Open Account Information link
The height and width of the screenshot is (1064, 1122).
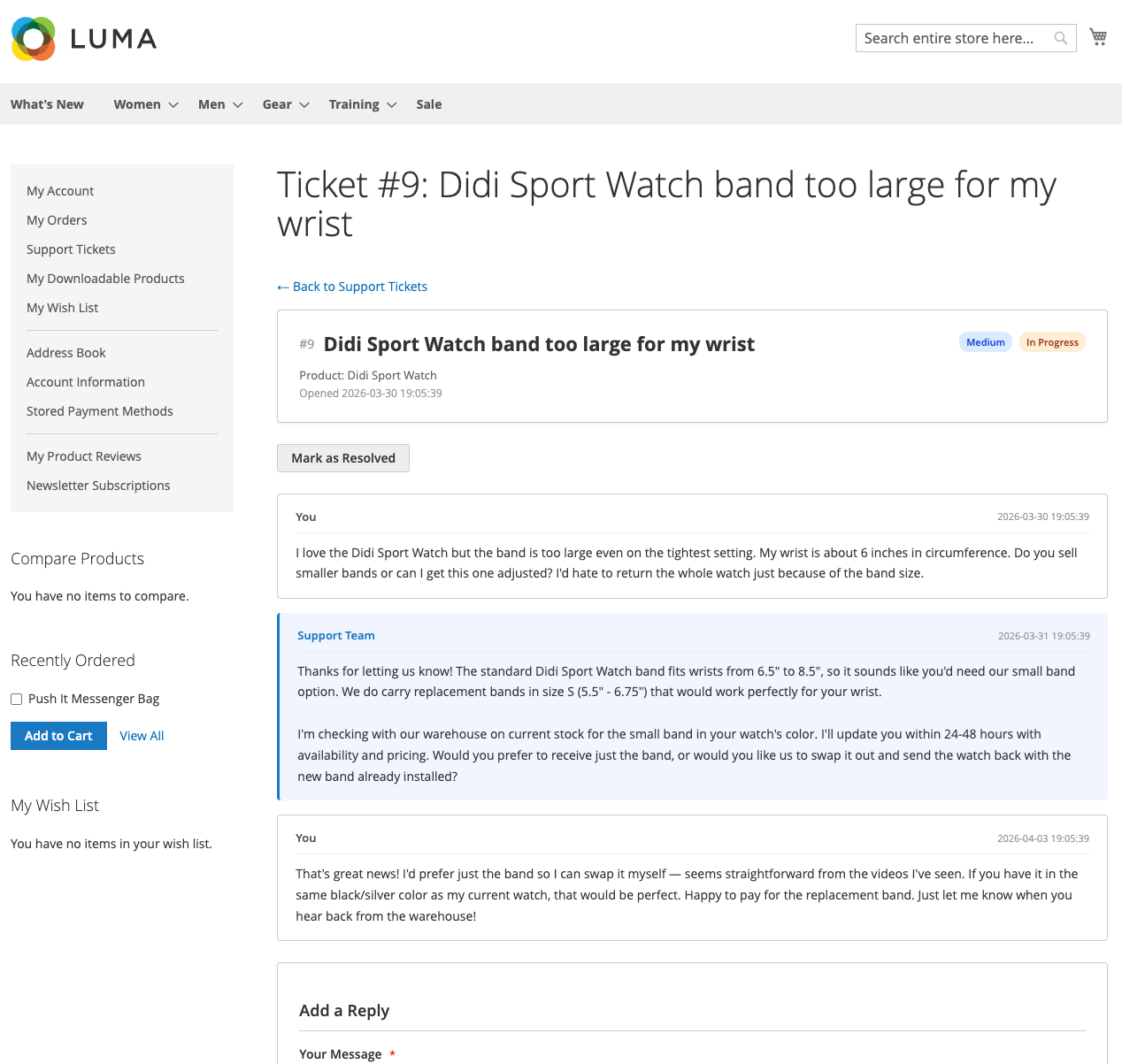coord(86,382)
